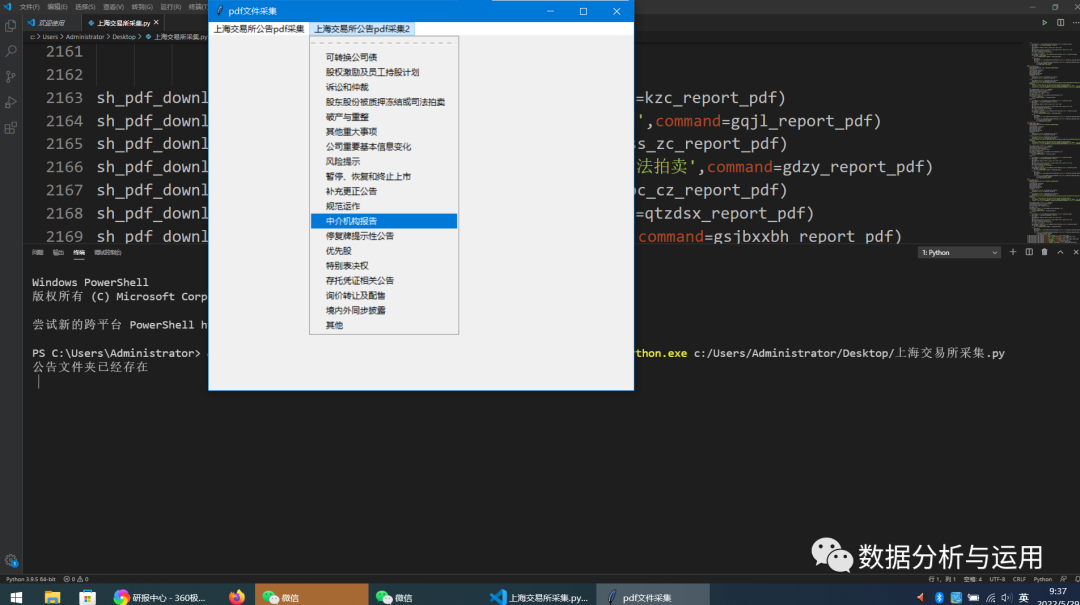Open the Windows Start menu
1080x605 pixels.
tap(16, 597)
